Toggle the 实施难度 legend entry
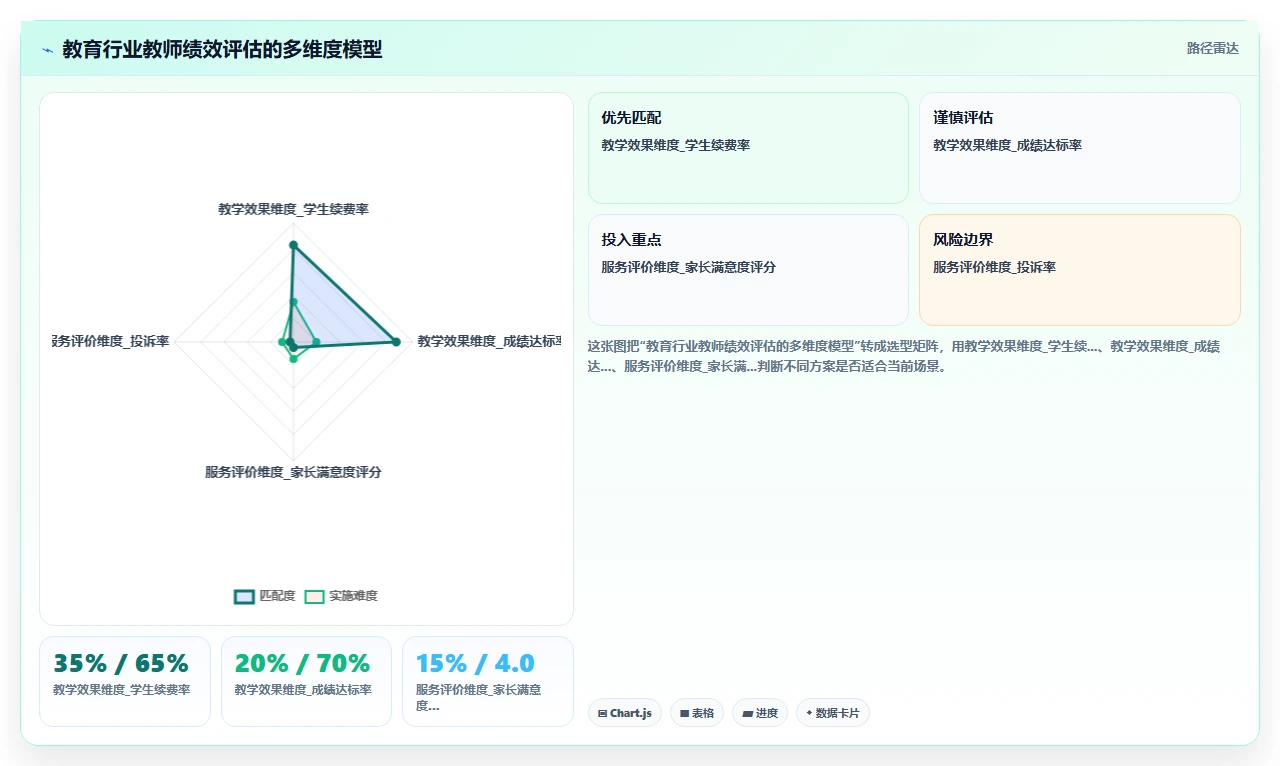 coord(341,596)
